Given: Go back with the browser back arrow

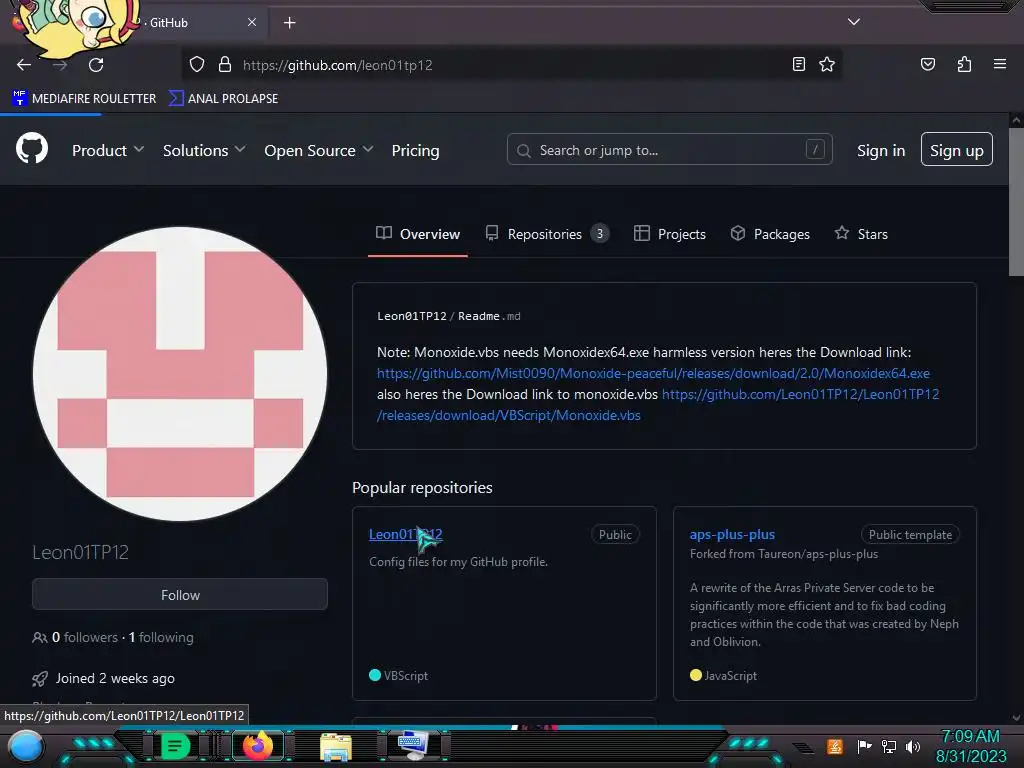Looking at the screenshot, I should 24,65.
